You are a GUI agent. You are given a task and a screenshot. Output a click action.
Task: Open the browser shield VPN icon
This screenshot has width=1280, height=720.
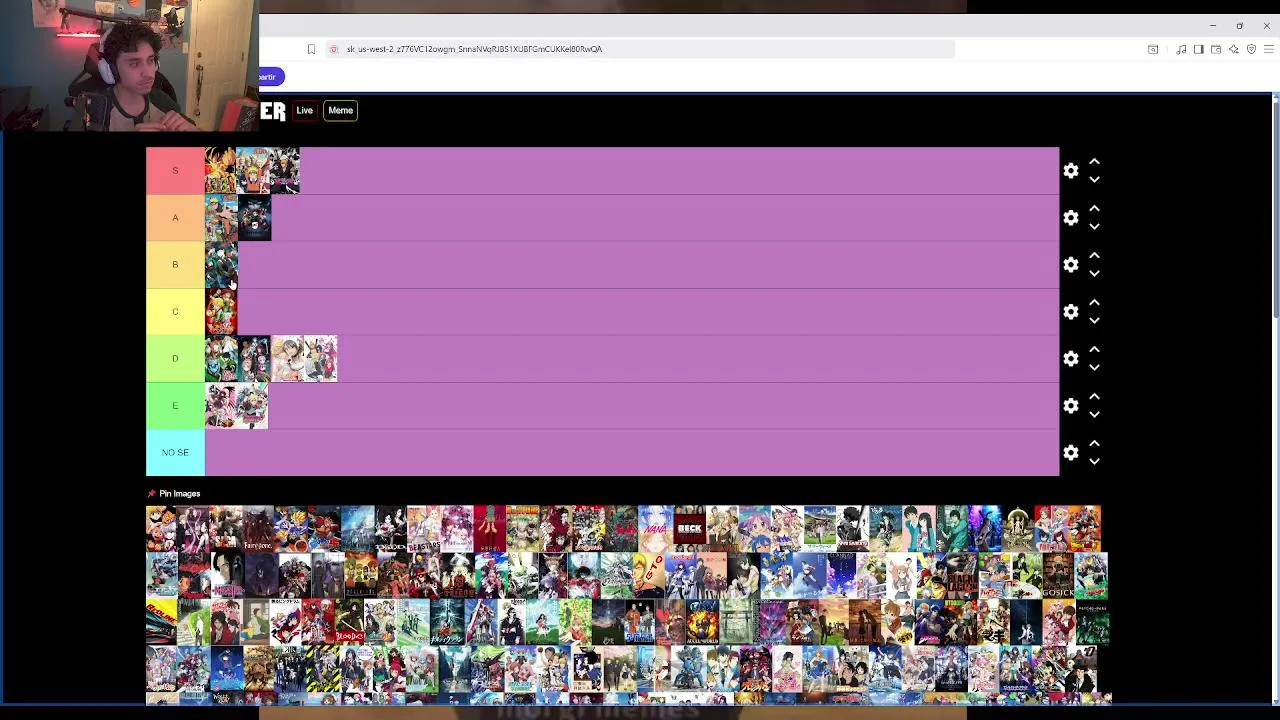pyautogui.click(x=1251, y=49)
